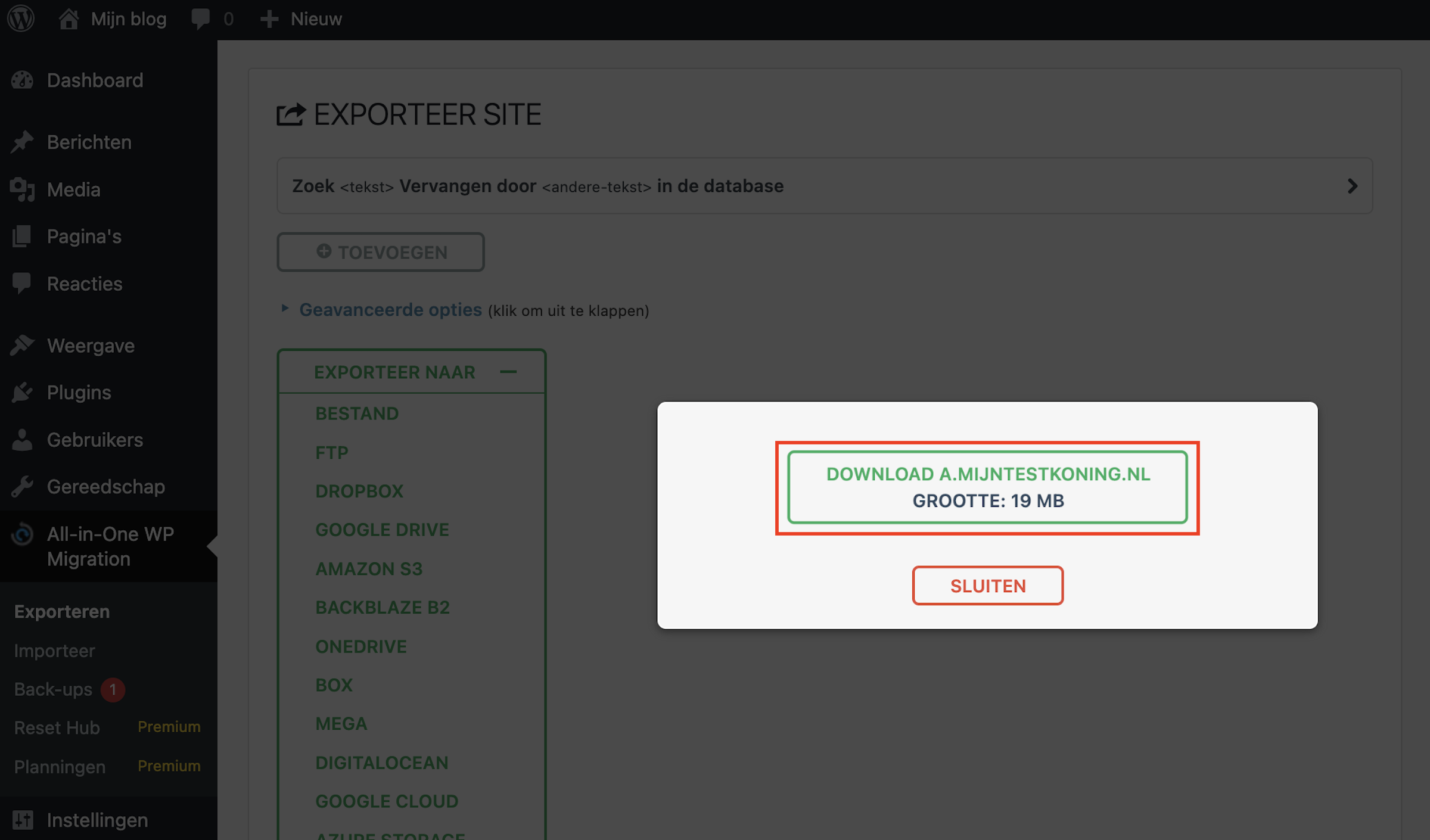Download a.mijntestkoning.nl export file

click(x=987, y=487)
